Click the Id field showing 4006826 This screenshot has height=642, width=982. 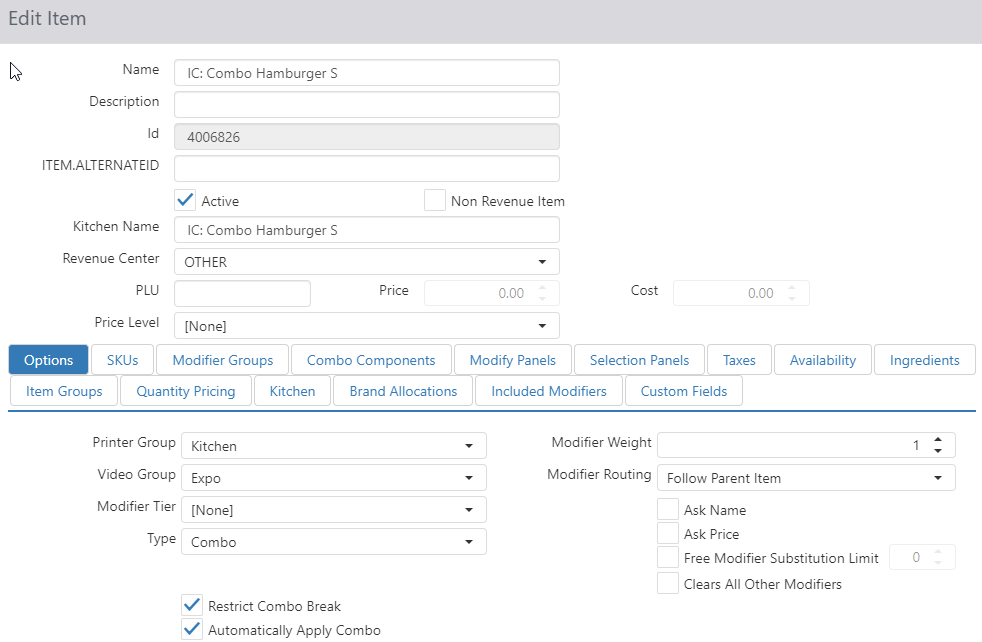pos(367,137)
